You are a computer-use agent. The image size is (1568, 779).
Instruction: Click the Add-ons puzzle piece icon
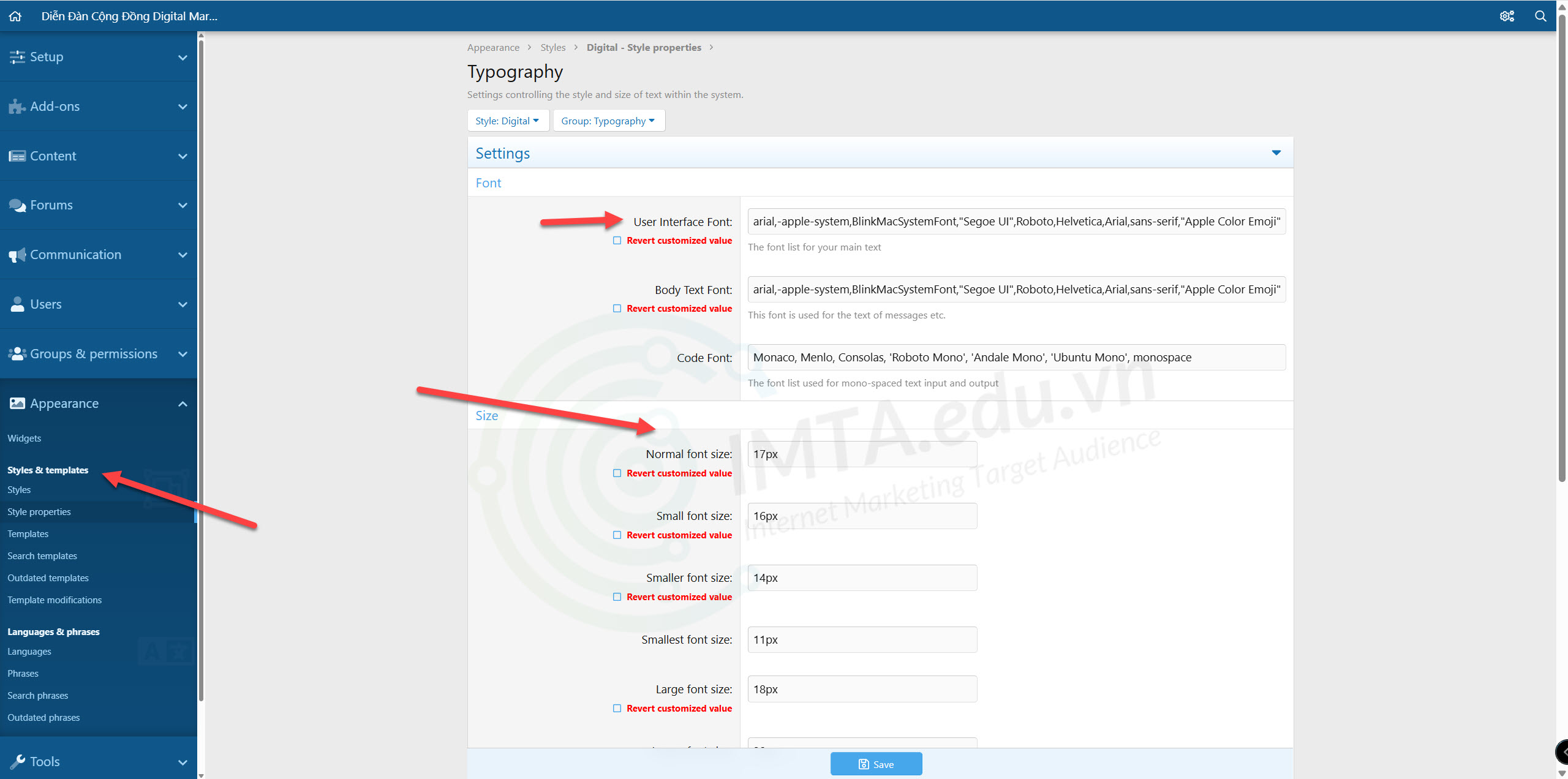point(17,107)
